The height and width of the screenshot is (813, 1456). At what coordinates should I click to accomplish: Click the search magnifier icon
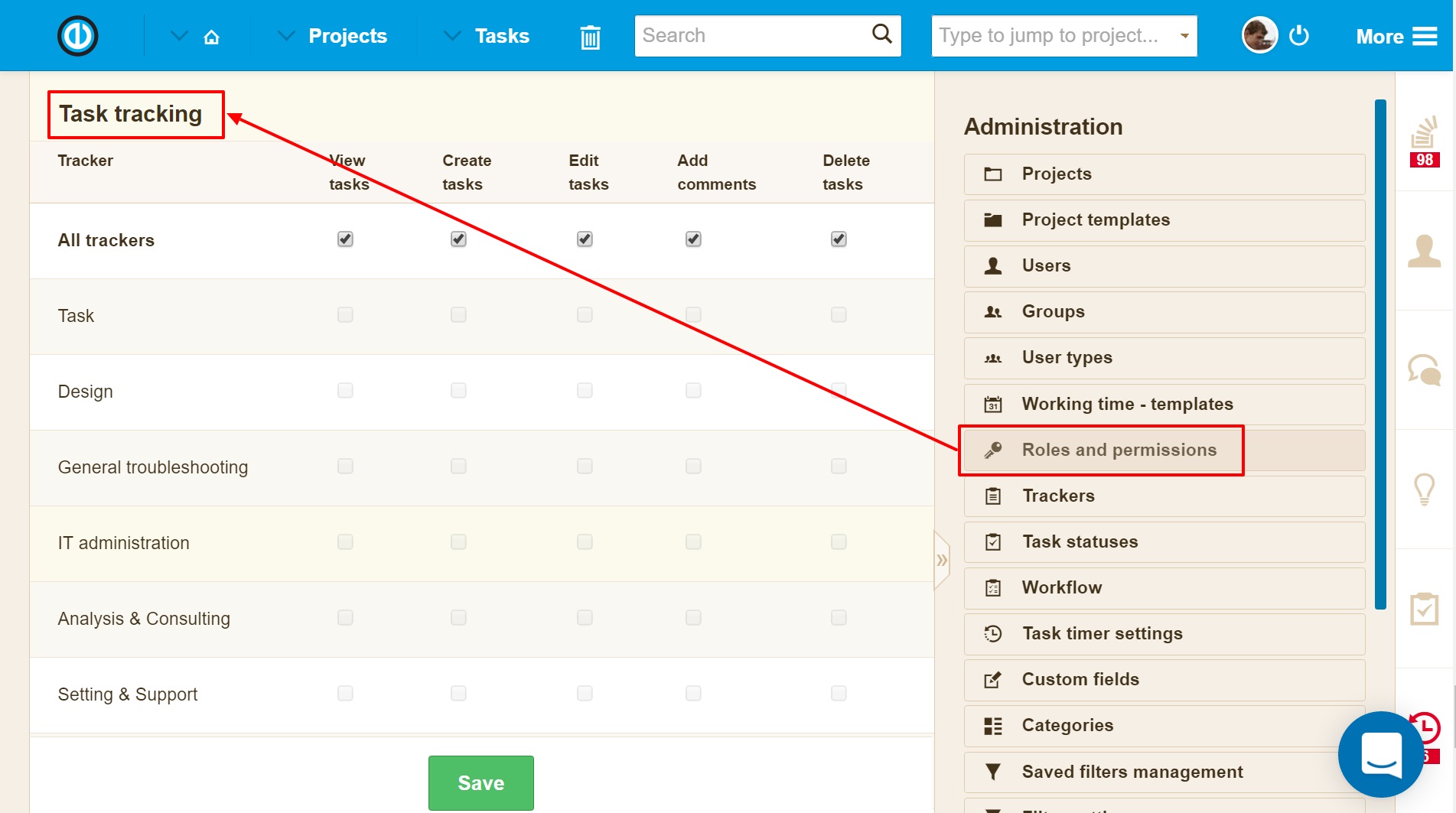[x=881, y=34]
